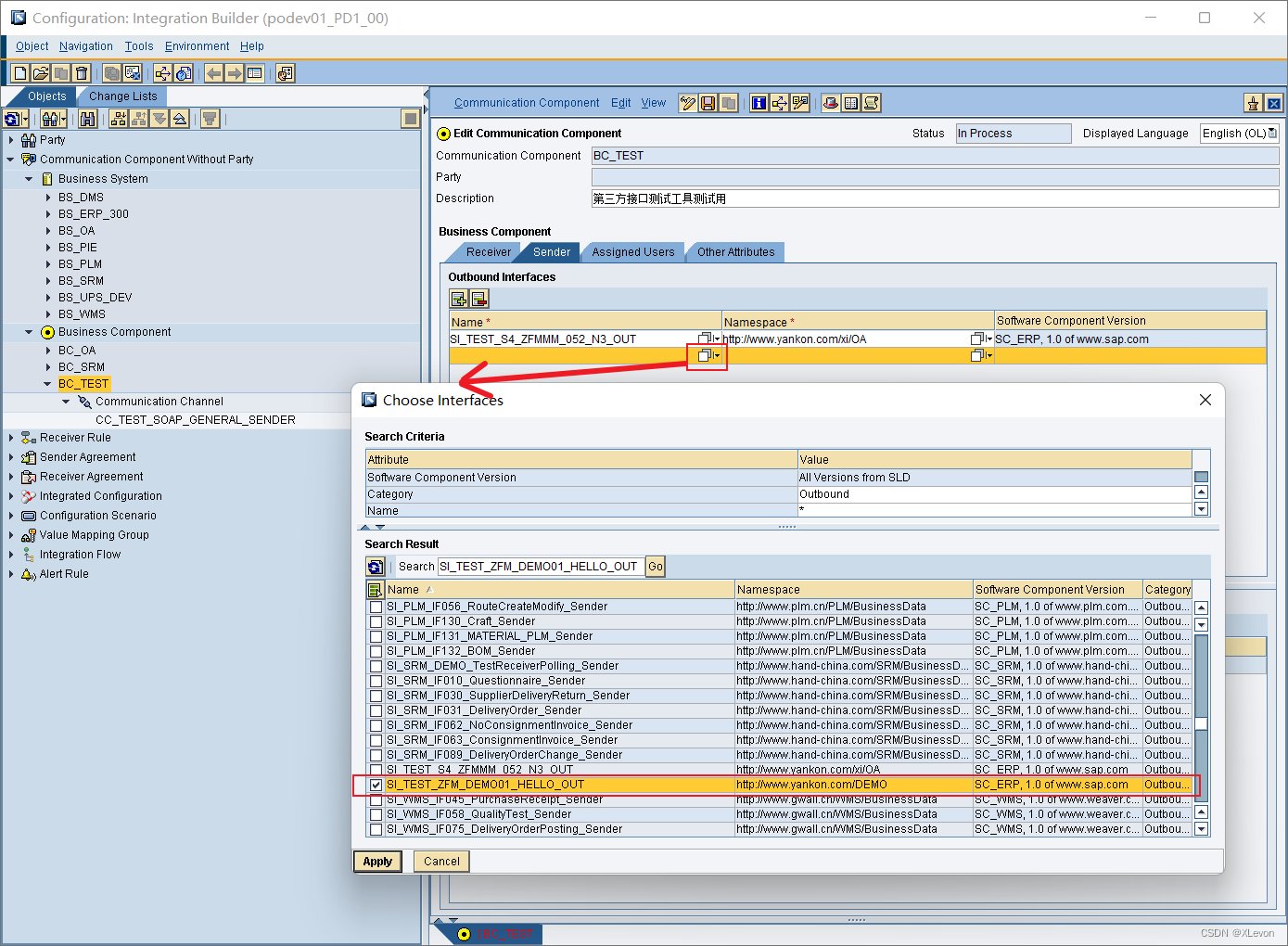The height and width of the screenshot is (946, 1288).
Task: Open the Object menu
Action: (32, 46)
